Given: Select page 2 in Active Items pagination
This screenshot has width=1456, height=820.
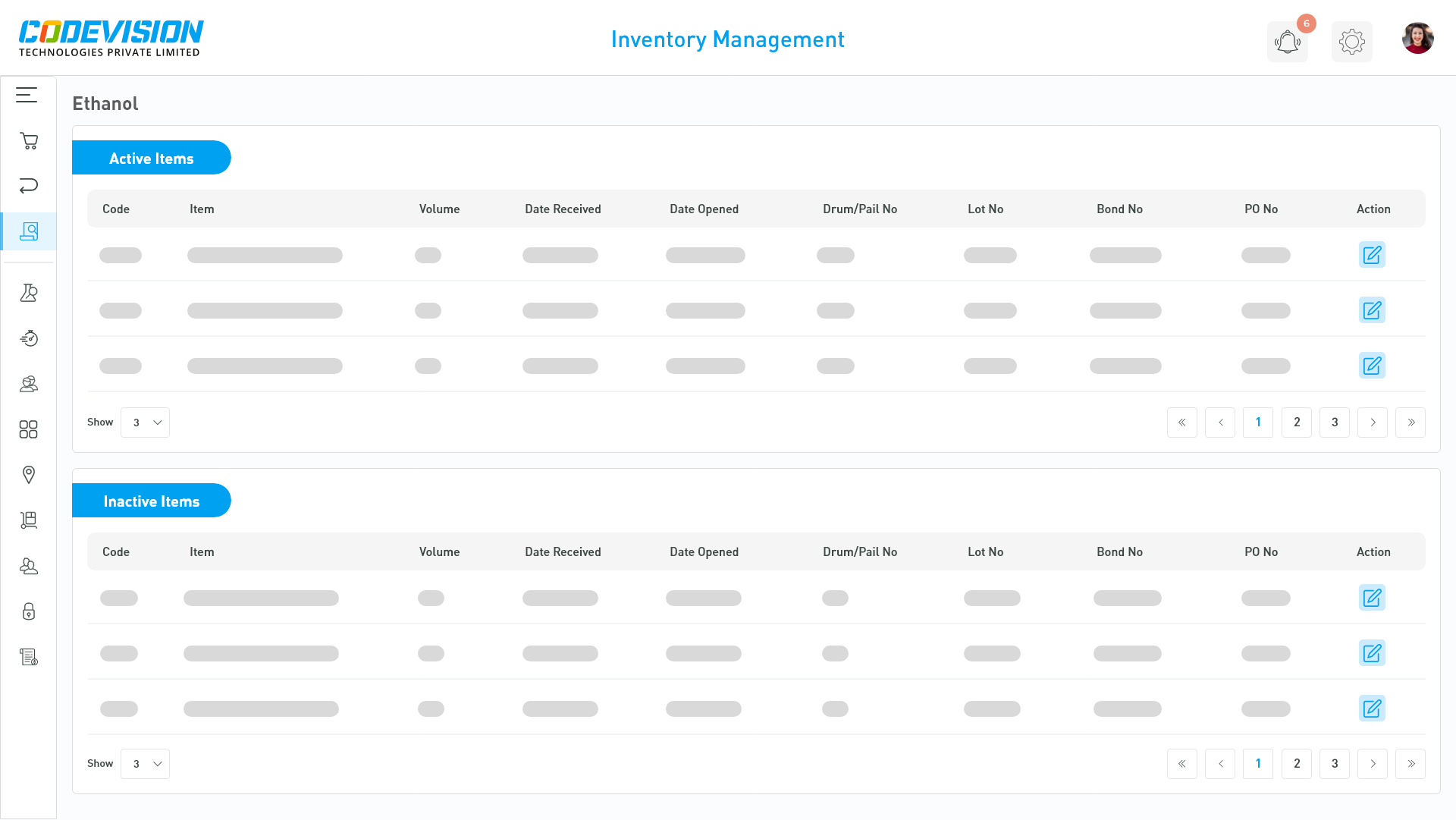Looking at the screenshot, I should (x=1297, y=423).
